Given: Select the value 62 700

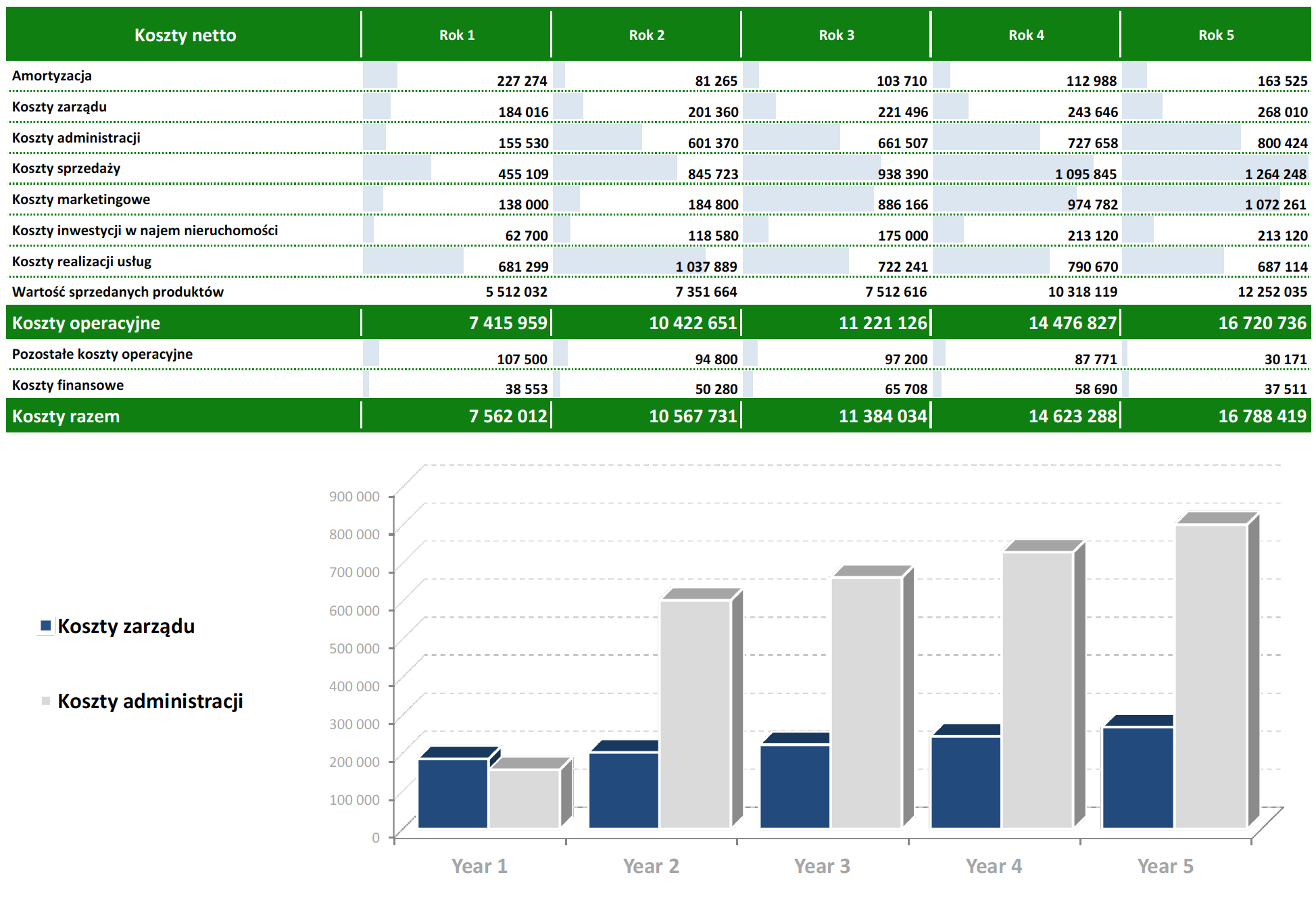Looking at the screenshot, I should tap(527, 236).
